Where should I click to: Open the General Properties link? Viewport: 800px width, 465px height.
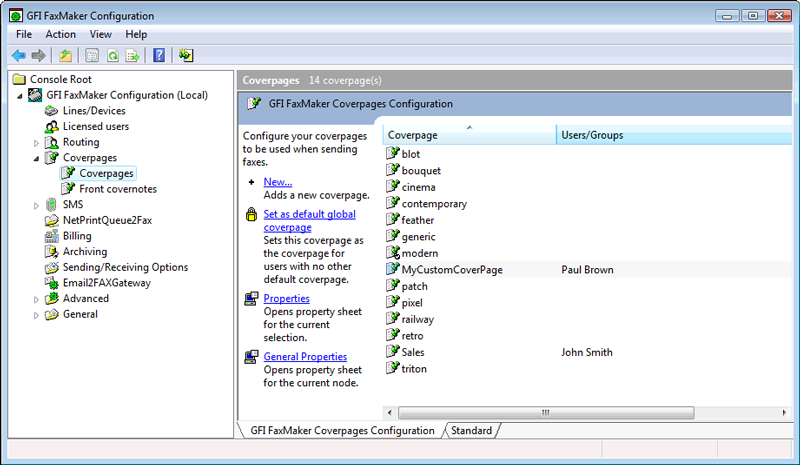[x=305, y=356]
